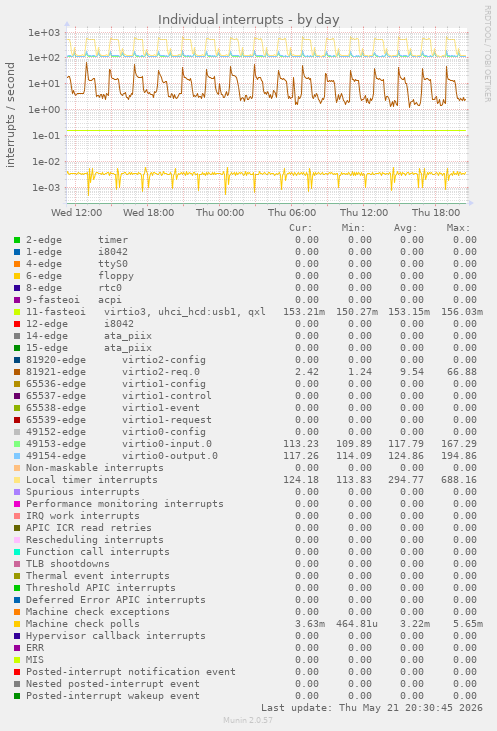The height and width of the screenshot is (731, 497).
Task: Click the 1e+03 y-axis label
Action: 44,33
